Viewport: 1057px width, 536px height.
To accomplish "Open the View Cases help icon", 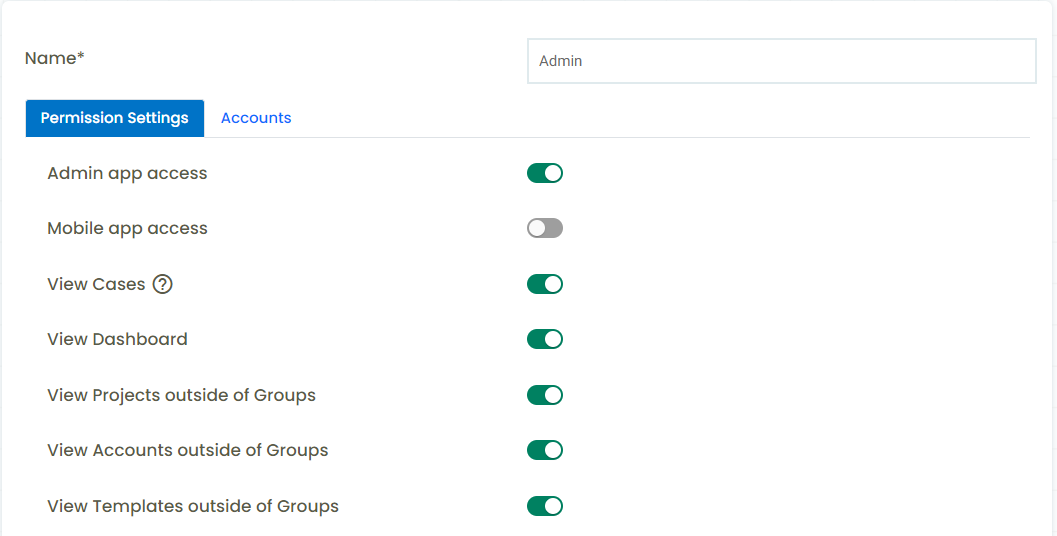I will (x=162, y=285).
